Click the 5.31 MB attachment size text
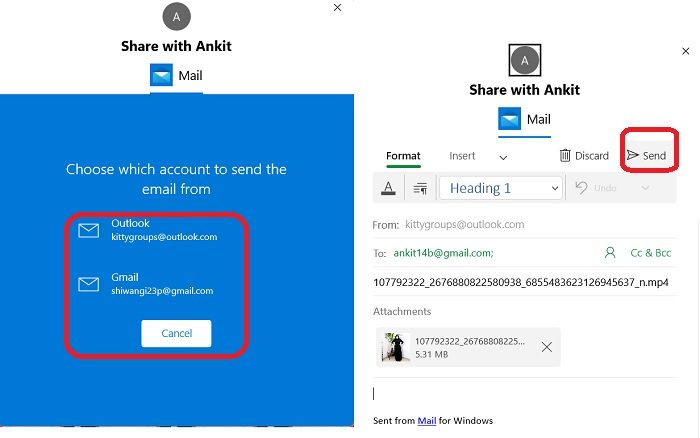 coord(431,355)
